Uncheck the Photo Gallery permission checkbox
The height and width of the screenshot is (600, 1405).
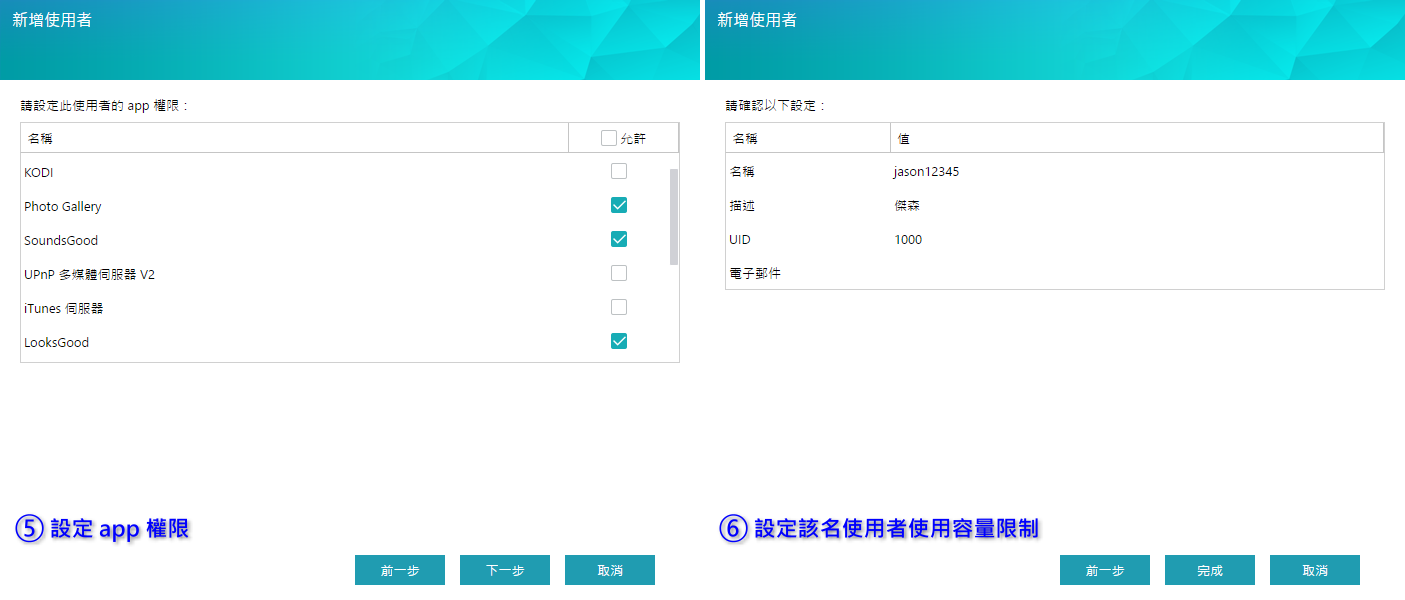619,205
